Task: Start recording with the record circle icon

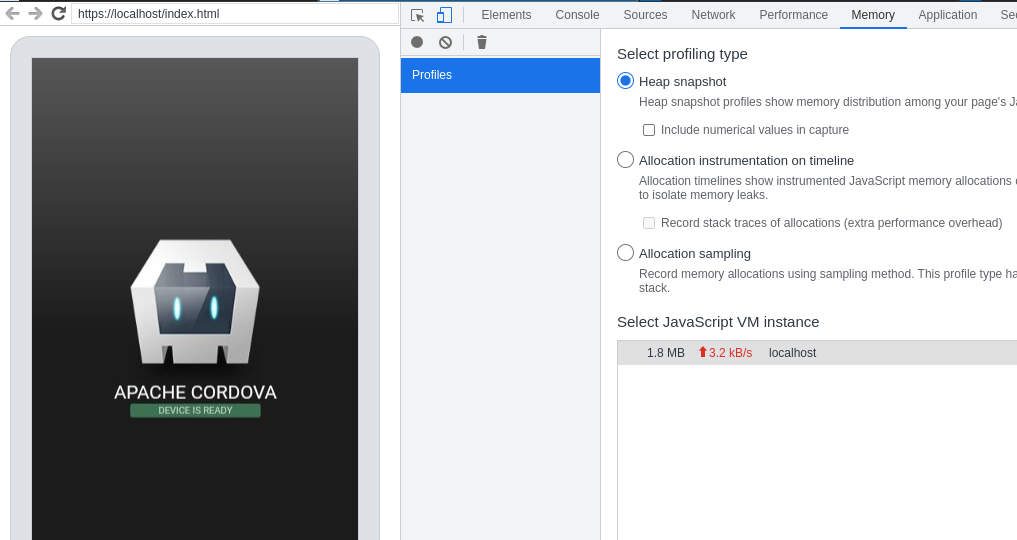Action: point(417,42)
